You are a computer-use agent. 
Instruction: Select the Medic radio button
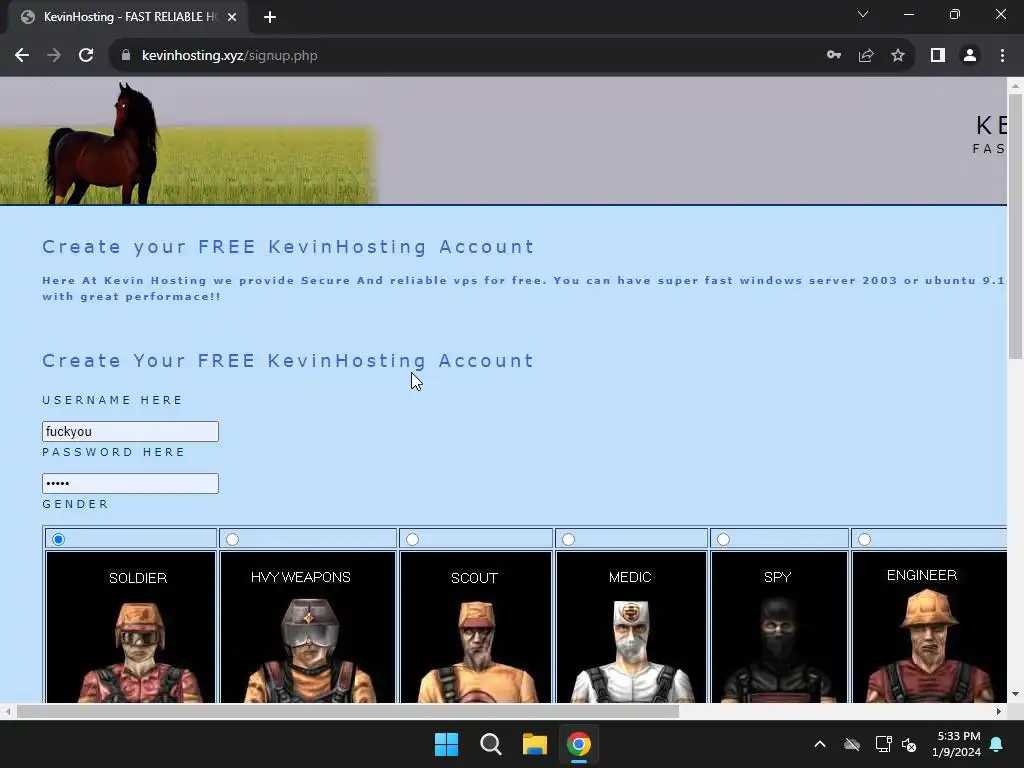pos(569,539)
